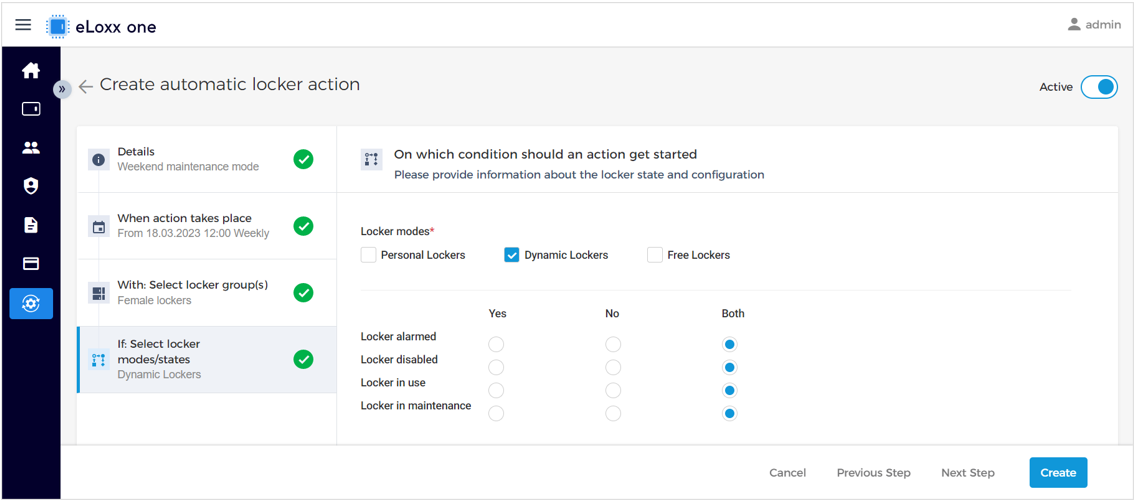Screen dimensions: 1135x502
Task: Click the Cancel button
Action: tap(788, 473)
